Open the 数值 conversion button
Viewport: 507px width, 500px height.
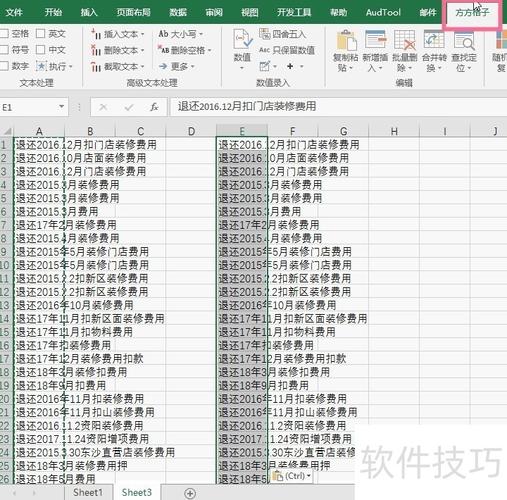[242, 50]
